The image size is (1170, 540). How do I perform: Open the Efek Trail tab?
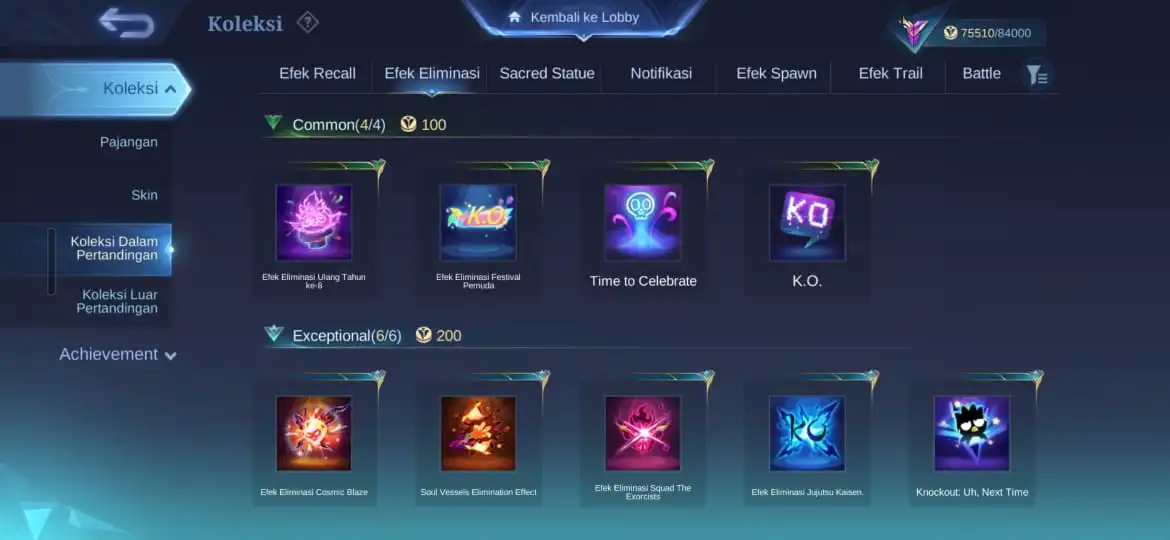coord(890,73)
